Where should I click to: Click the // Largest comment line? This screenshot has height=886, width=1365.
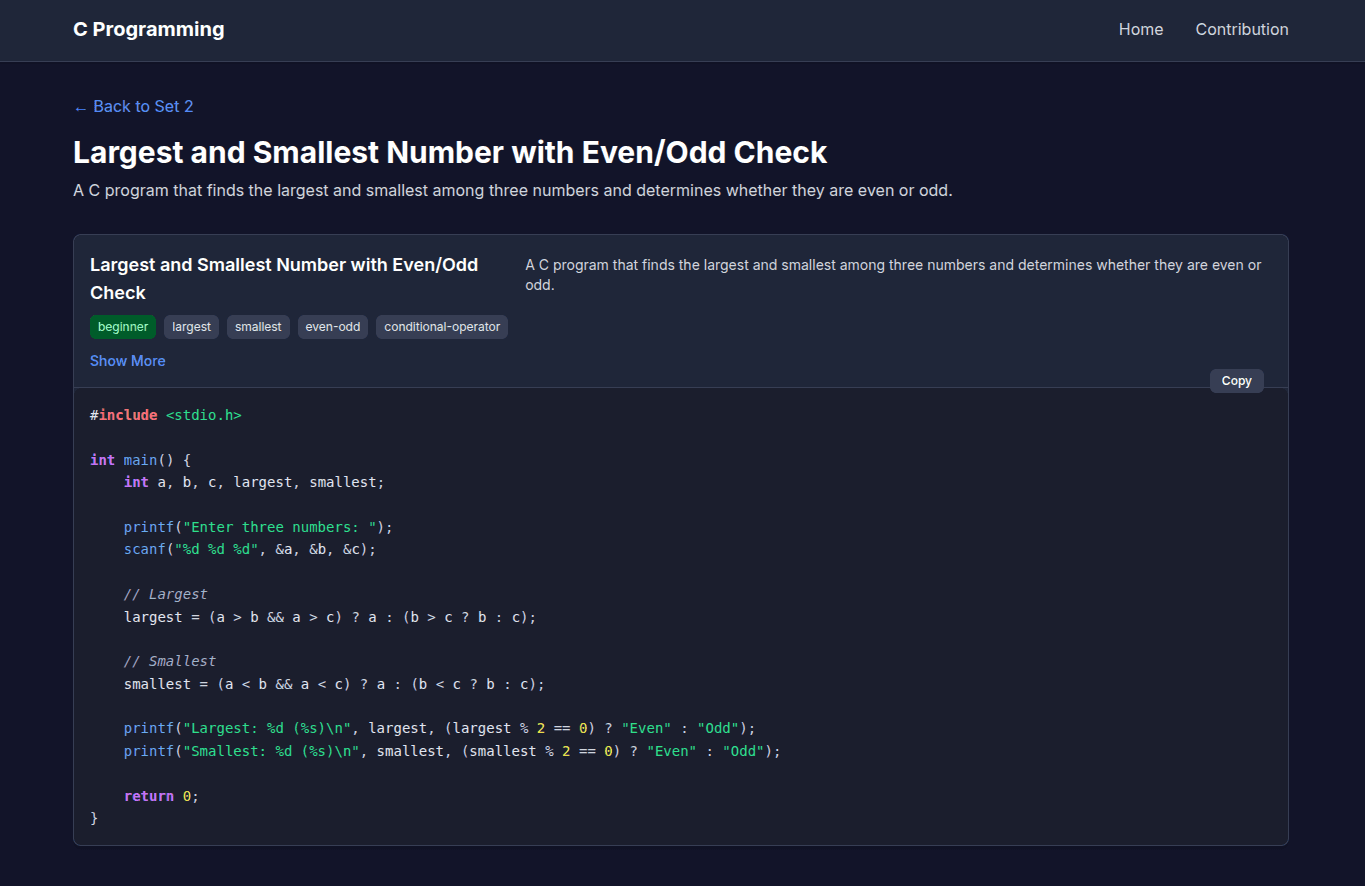165,594
